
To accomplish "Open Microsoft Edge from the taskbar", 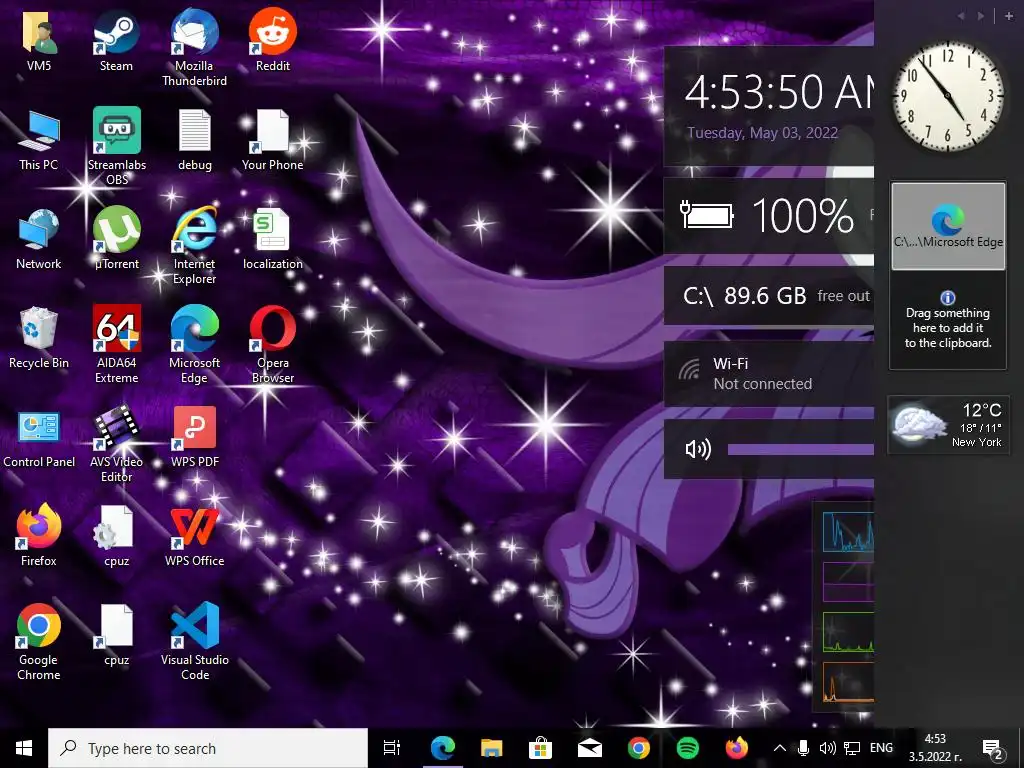I will click(x=443, y=748).
